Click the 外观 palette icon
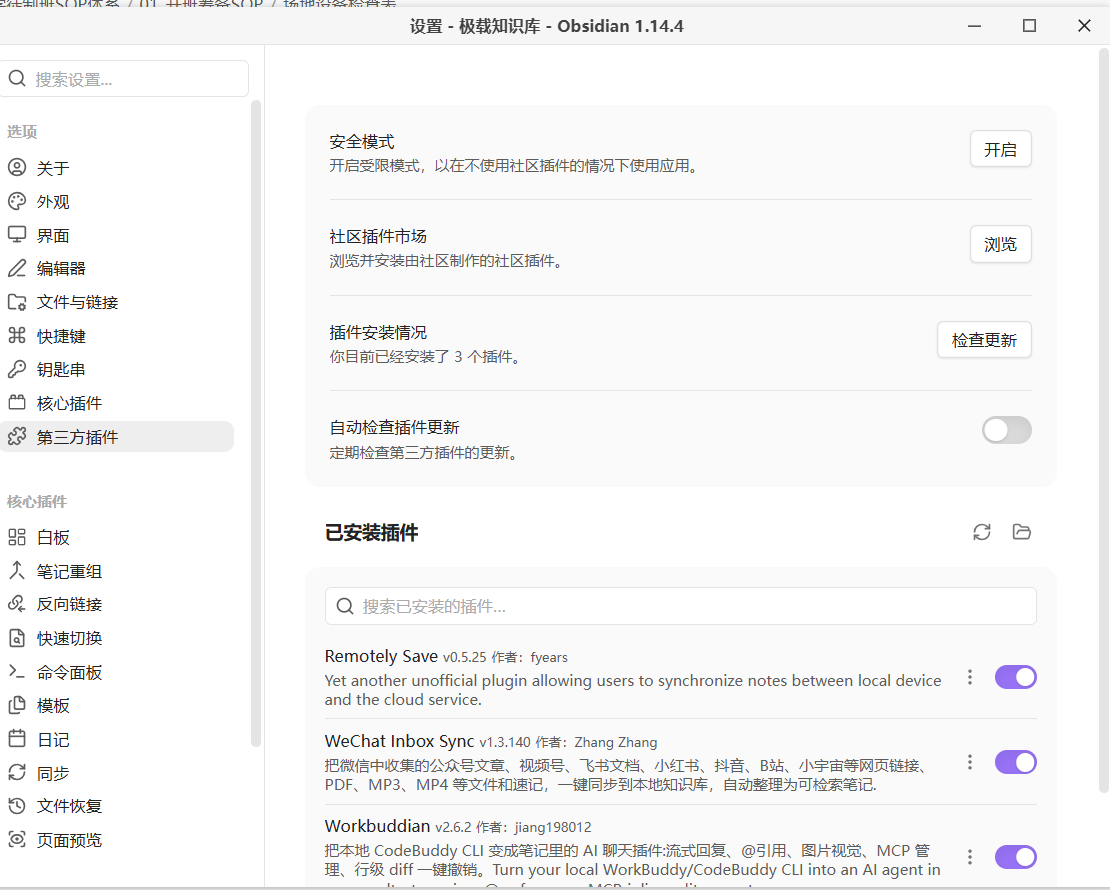This screenshot has height=890, width=1110. [17, 202]
